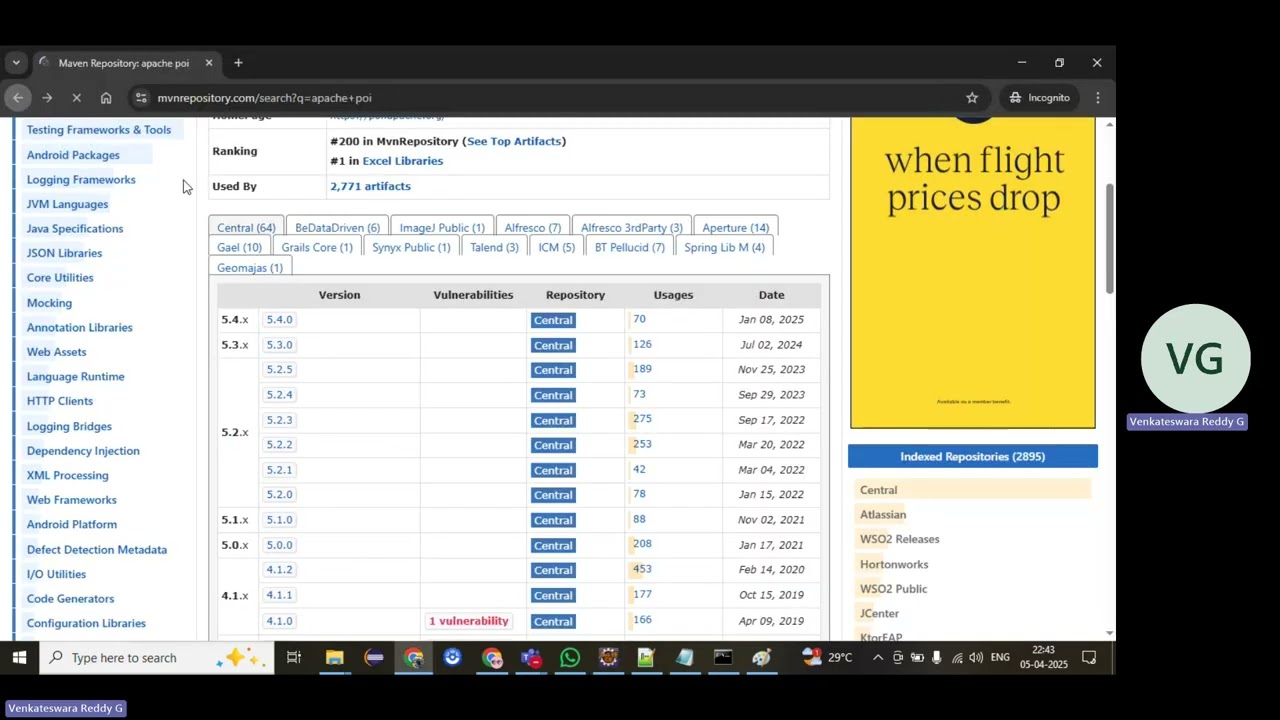The width and height of the screenshot is (1280, 720).
Task: Open Microsoft Teams from the taskbar
Action: pyautogui.click(x=531, y=658)
